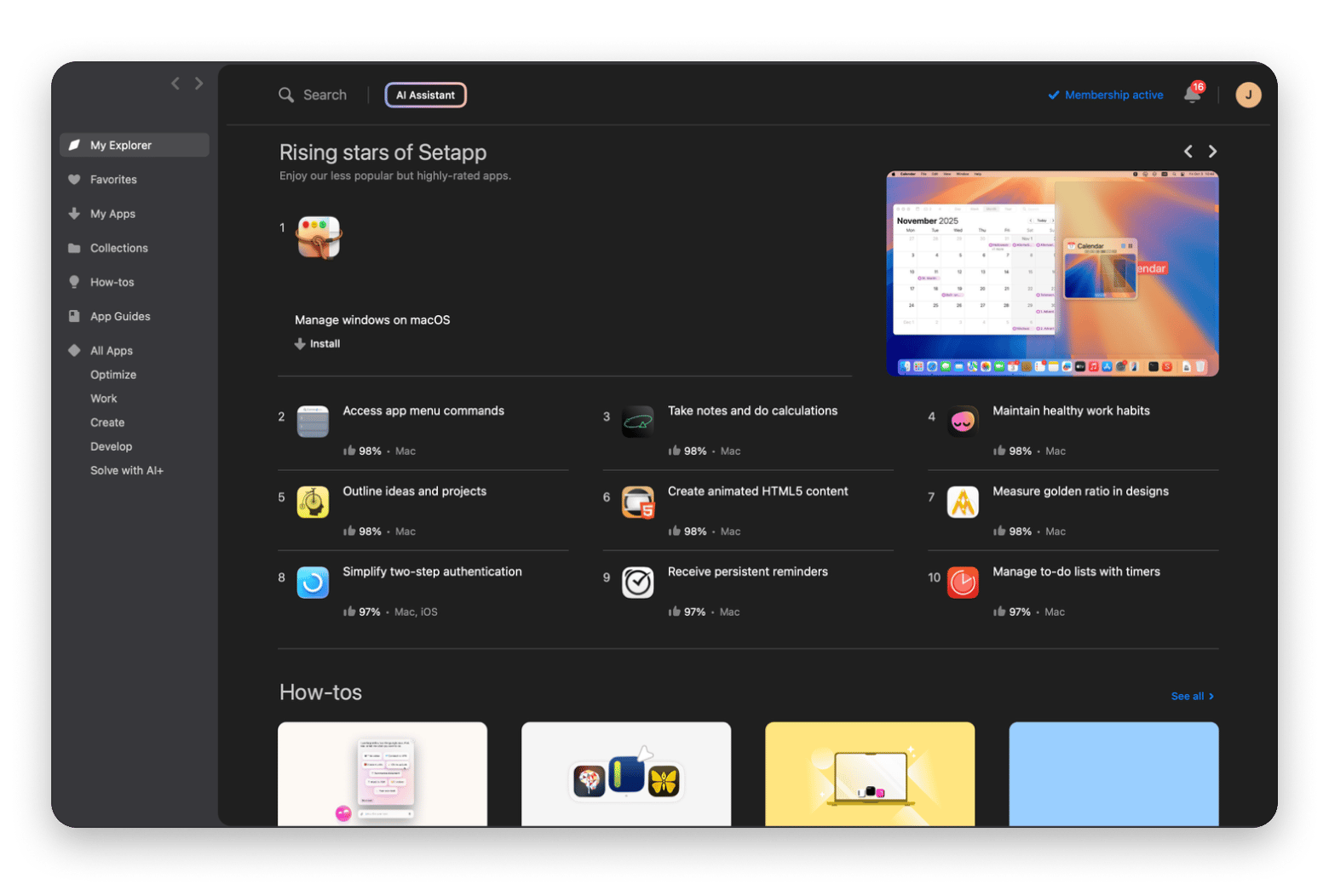Click the My Explorer leaf icon
Image resolution: width=1329 pixels, height=896 pixels.
(74, 145)
